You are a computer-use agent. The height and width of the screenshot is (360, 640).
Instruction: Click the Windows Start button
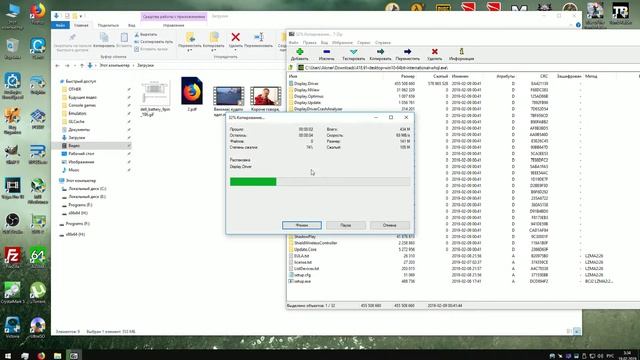coord(8,356)
